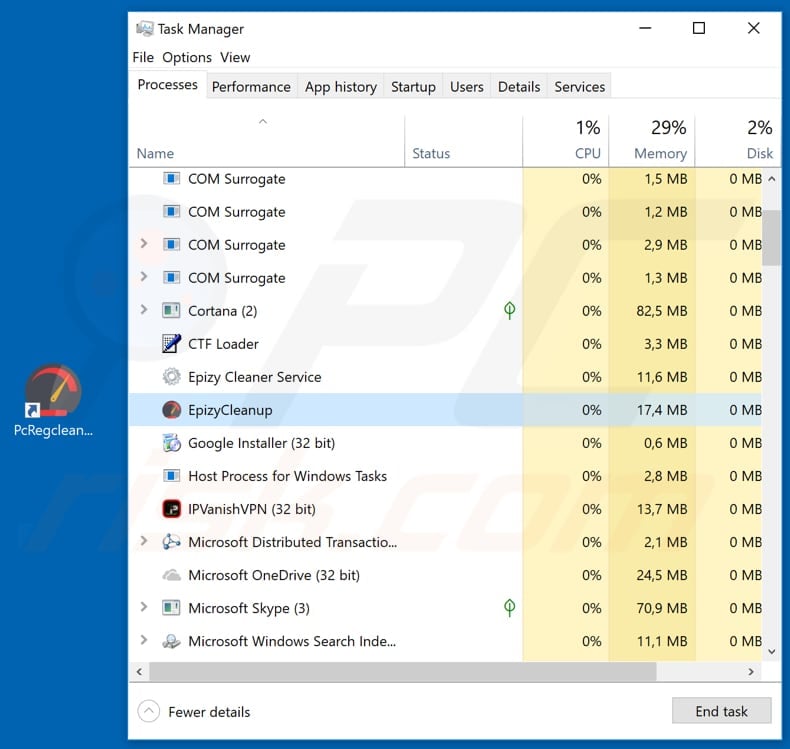
Task: Click the Epizy Cleaner Service gear icon
Action: pyautogui.click(x=171, y=376)
